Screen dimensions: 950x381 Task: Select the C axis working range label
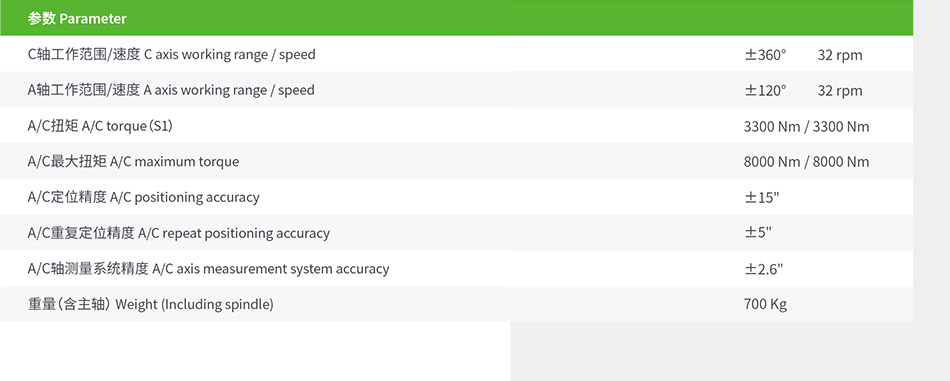(171, 55)
